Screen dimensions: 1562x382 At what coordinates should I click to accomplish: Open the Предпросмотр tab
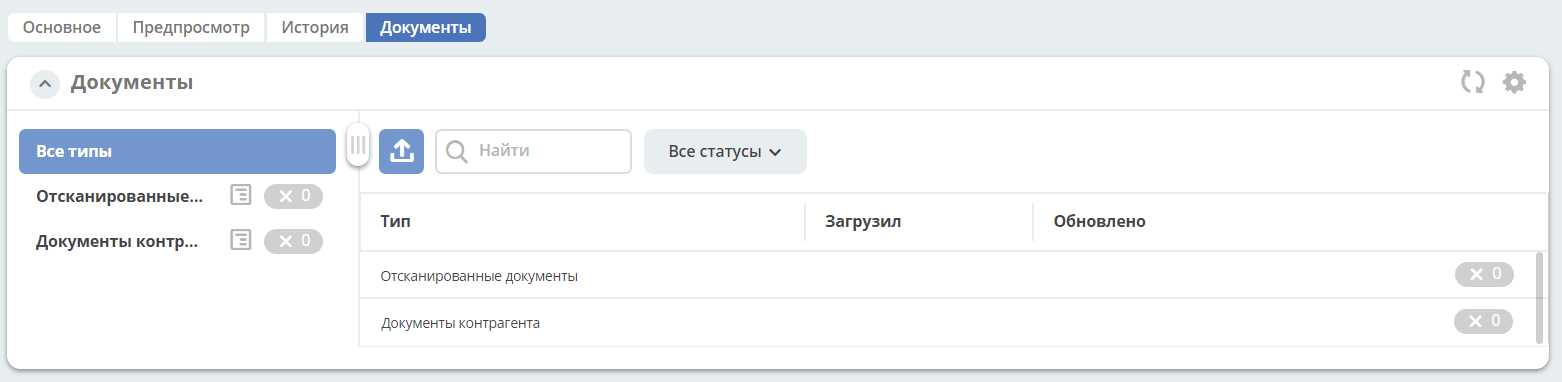point(191,27)
